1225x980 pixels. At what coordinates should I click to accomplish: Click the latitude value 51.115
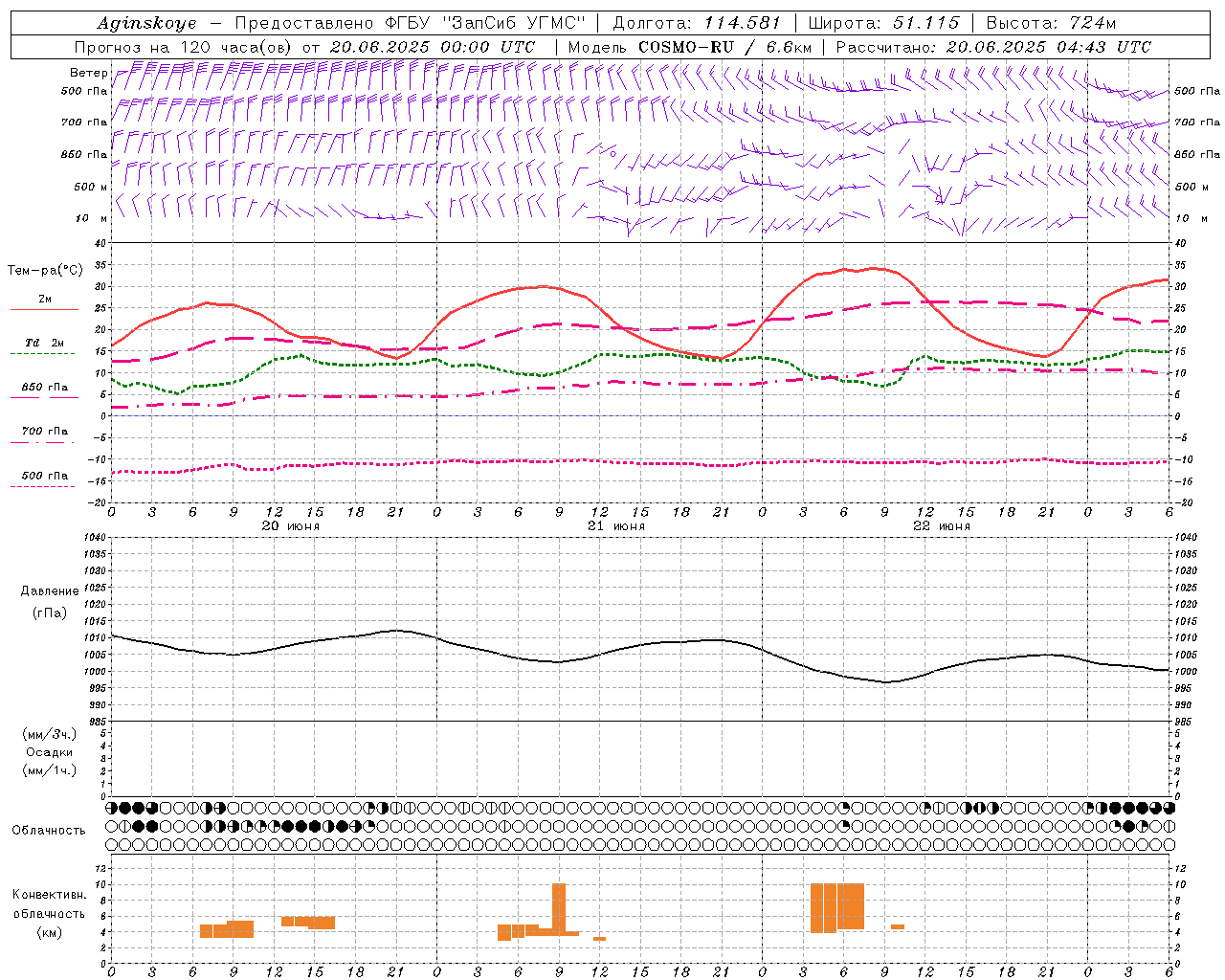pyautogui.click(x=925, y=23)
